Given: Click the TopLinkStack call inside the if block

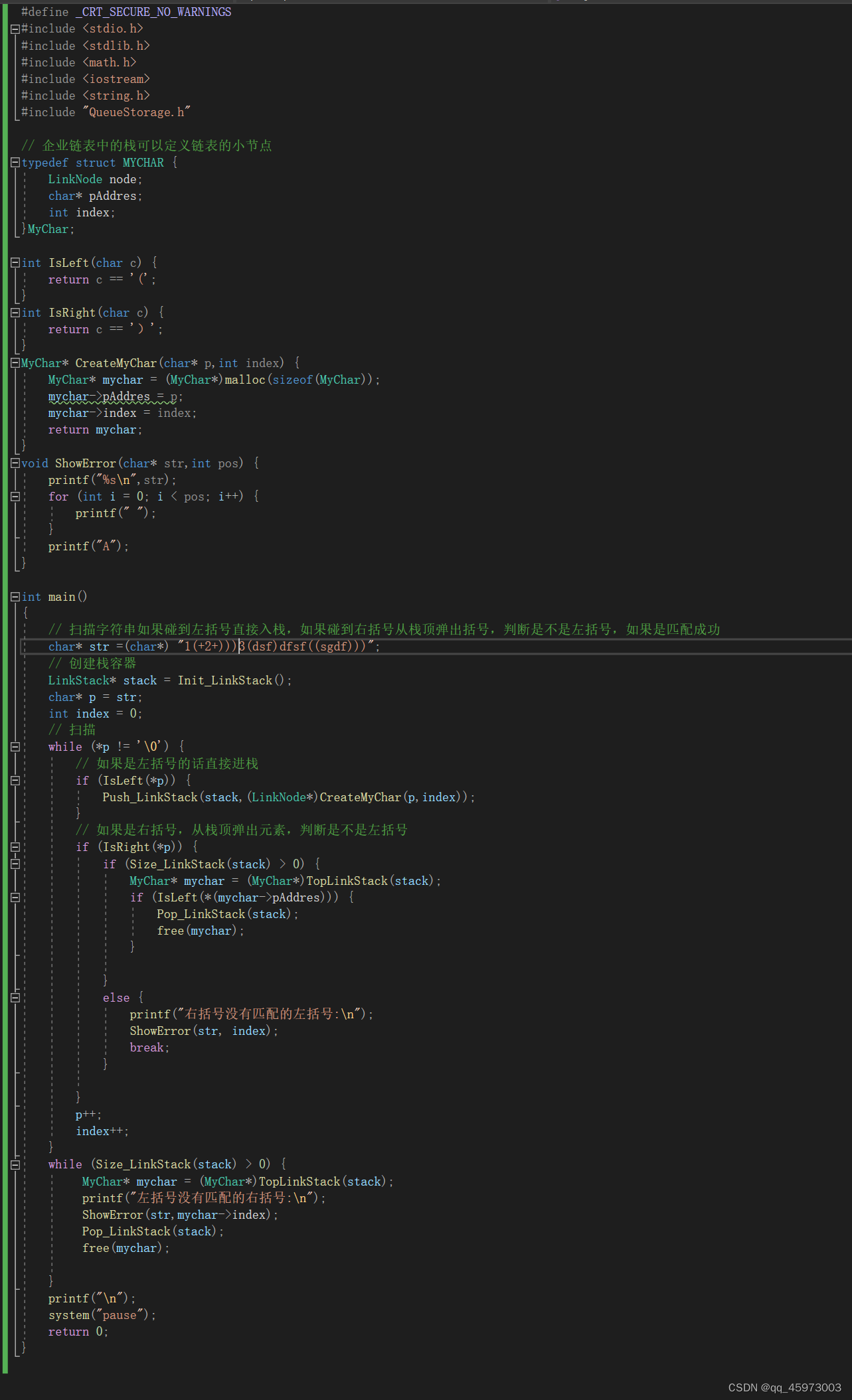Looking at the screenshot, I should [x=369, y=881].
